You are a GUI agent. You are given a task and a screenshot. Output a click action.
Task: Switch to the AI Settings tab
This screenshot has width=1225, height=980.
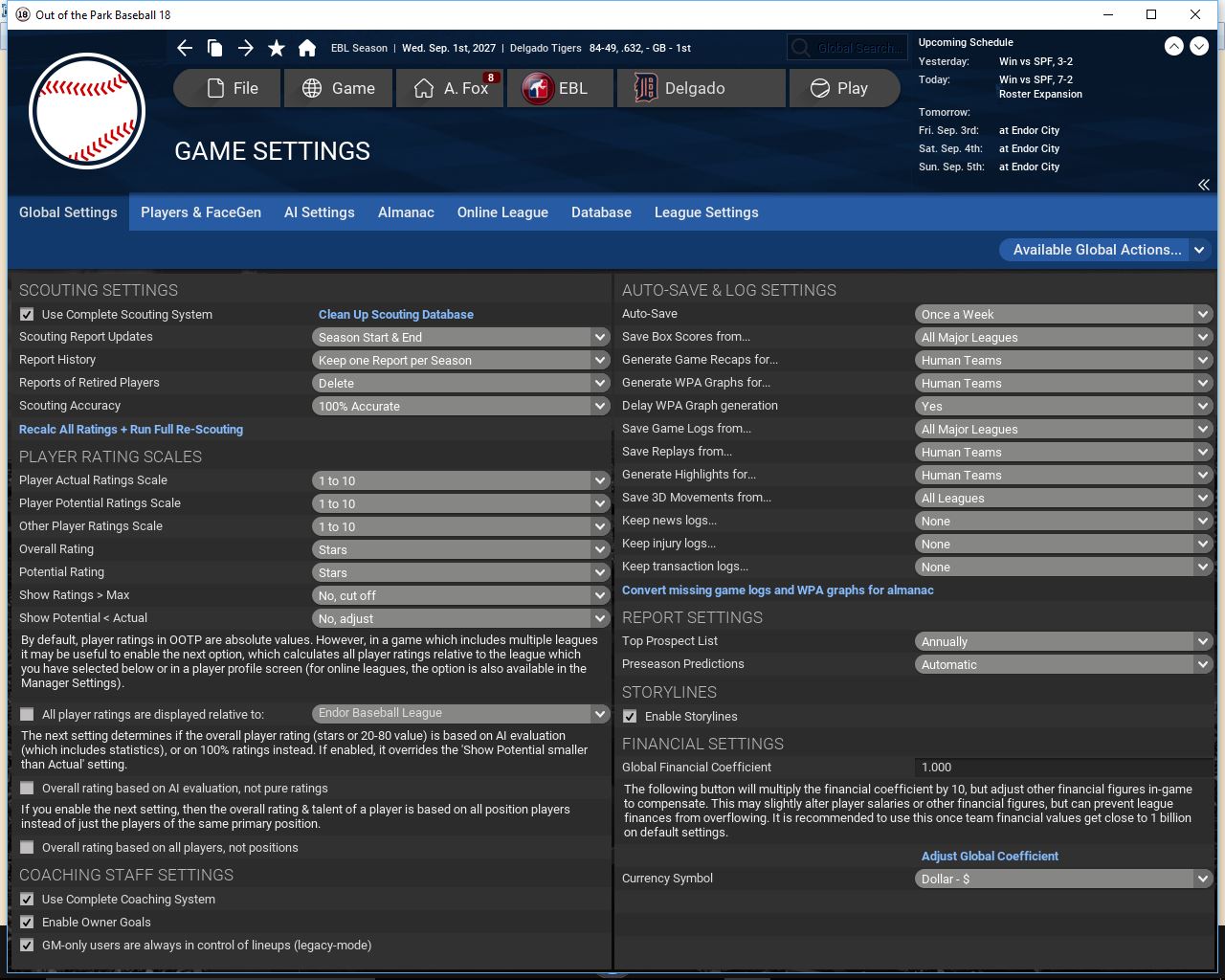click(x=319, y=212)
